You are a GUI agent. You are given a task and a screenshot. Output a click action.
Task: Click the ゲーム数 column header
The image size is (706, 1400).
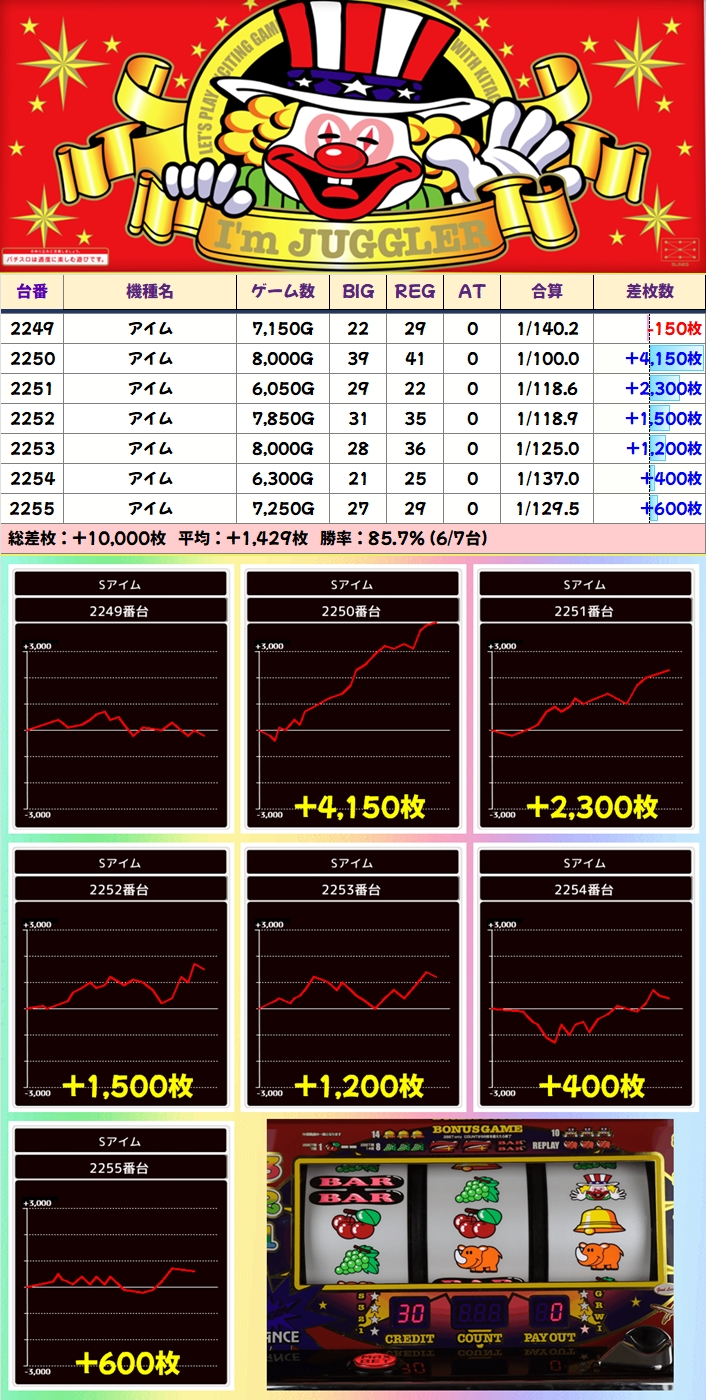[x=283, y=291]
